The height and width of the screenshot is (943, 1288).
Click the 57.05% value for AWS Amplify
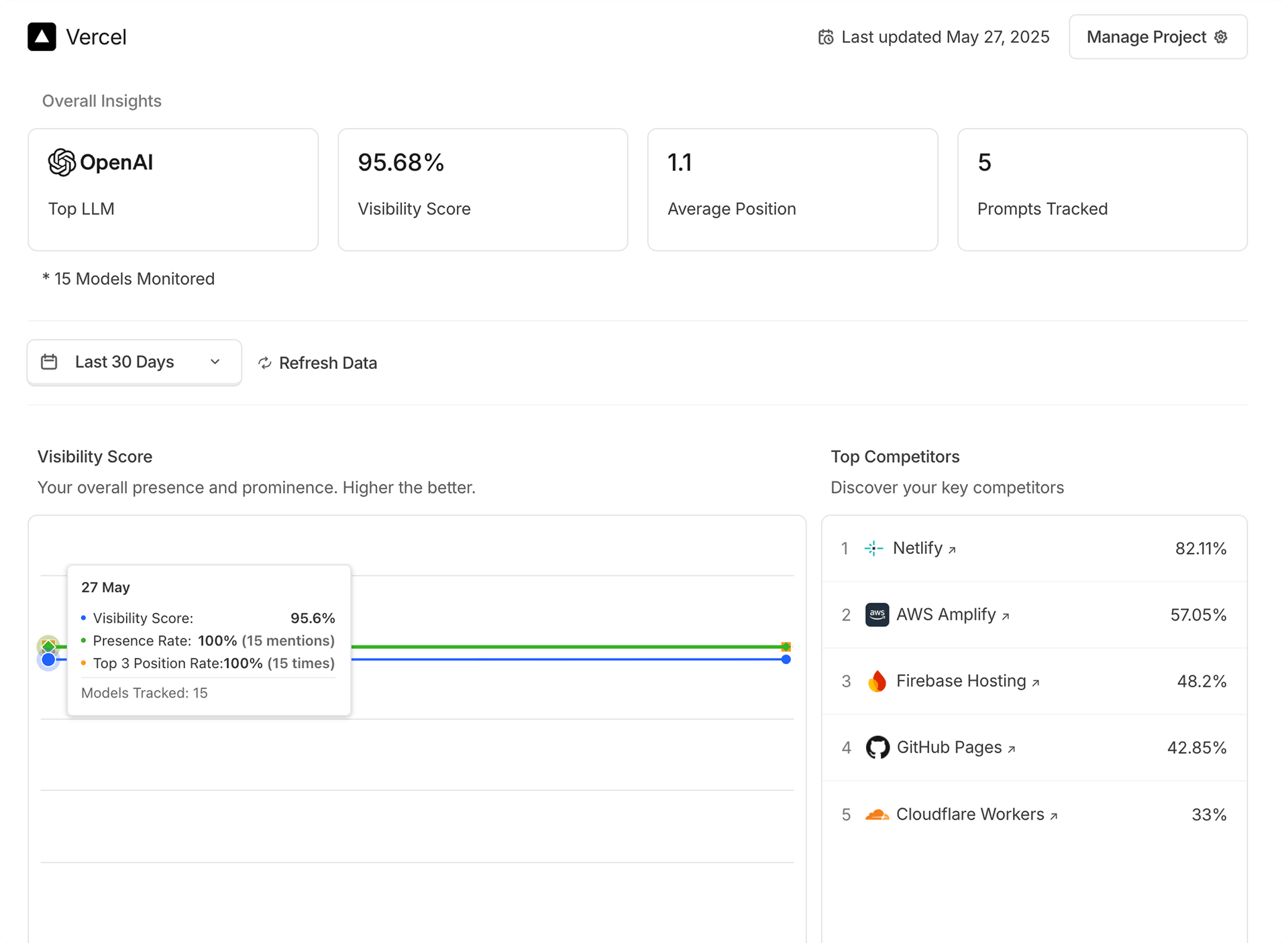pyautogui.click(x=1199, y=615)
